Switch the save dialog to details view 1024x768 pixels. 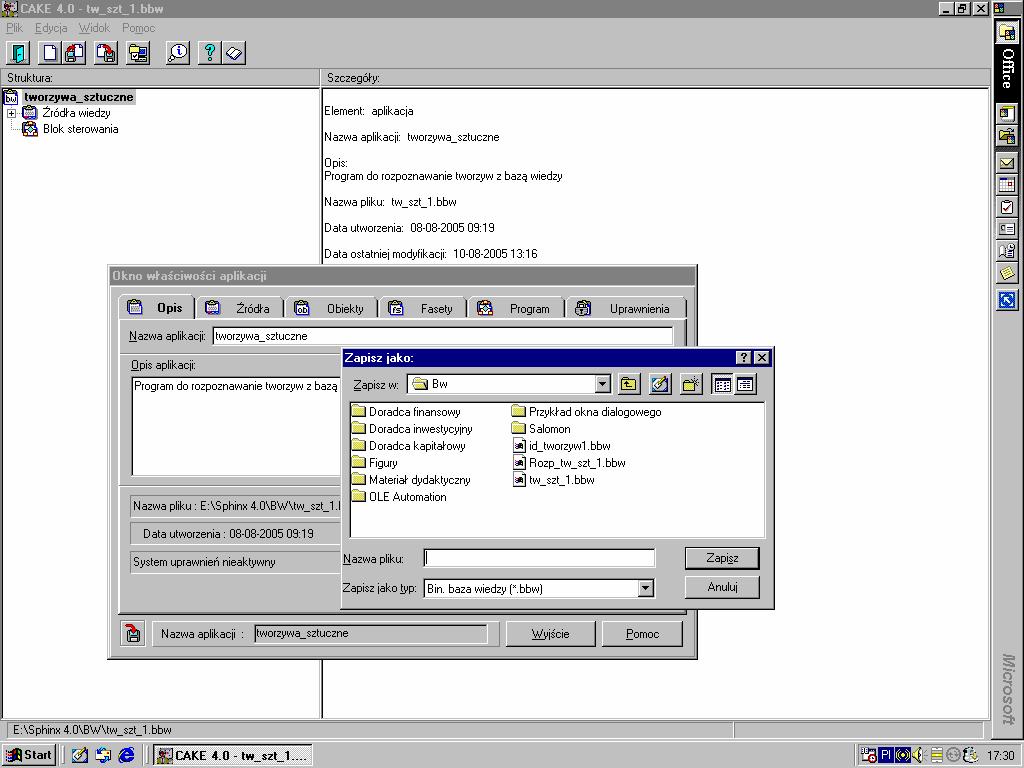pos(745,384)
